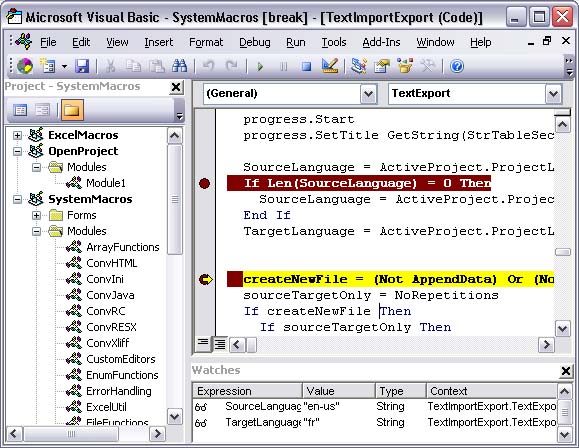Toggle Design Mode icon

pyautogui.click(x=329, y=66)
